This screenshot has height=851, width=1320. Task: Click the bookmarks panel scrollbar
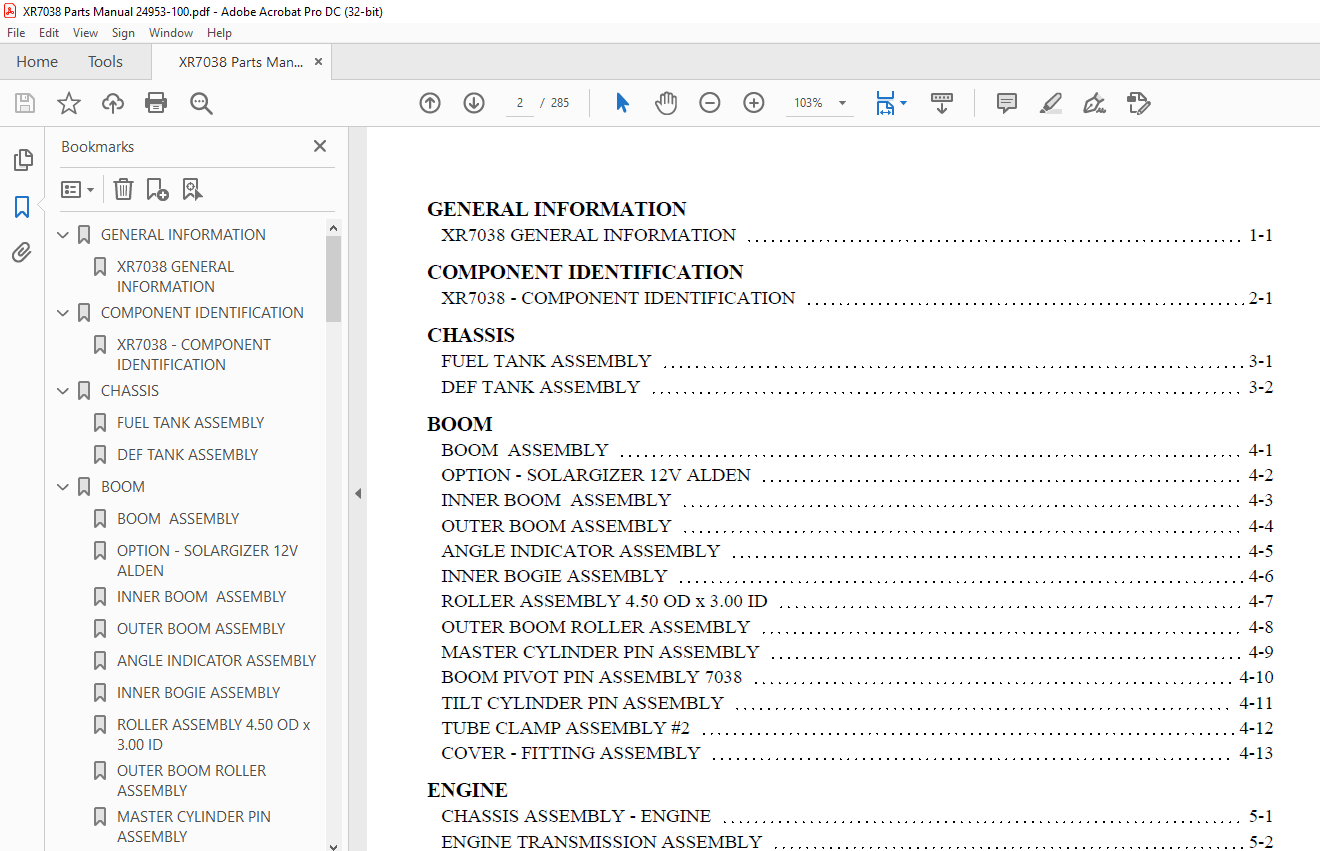click(x=334, y=278)
